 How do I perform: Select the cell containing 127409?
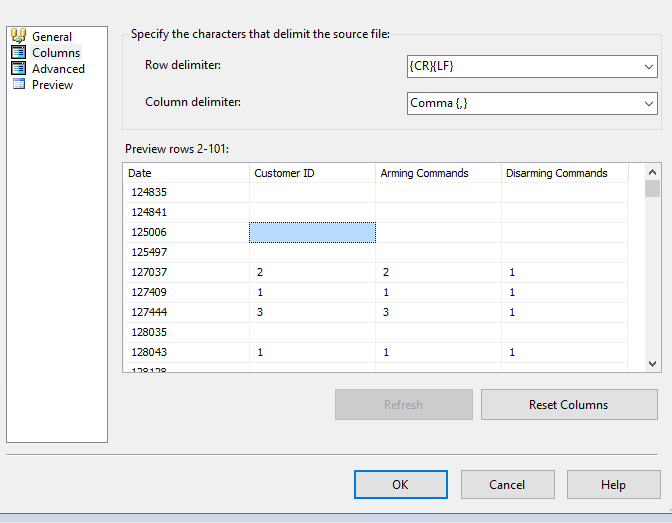pos(186,292)
